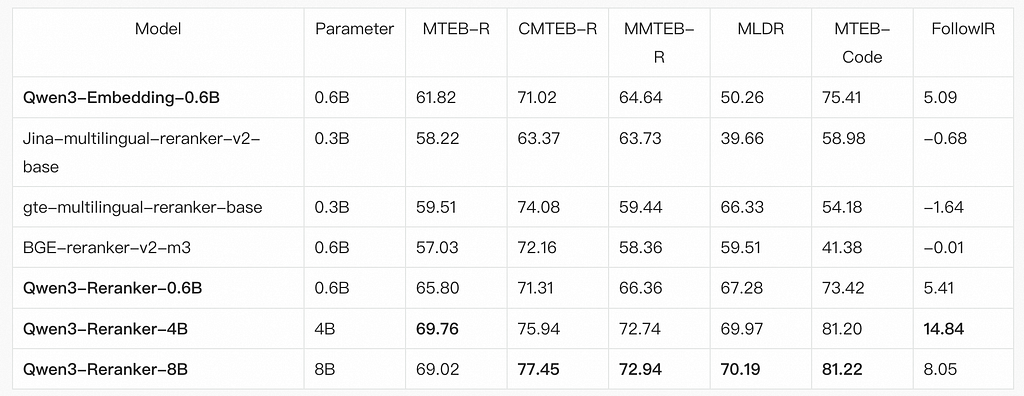Click the MLDR column header
This screenshot has height=396, width=1024.
point(760,29)
